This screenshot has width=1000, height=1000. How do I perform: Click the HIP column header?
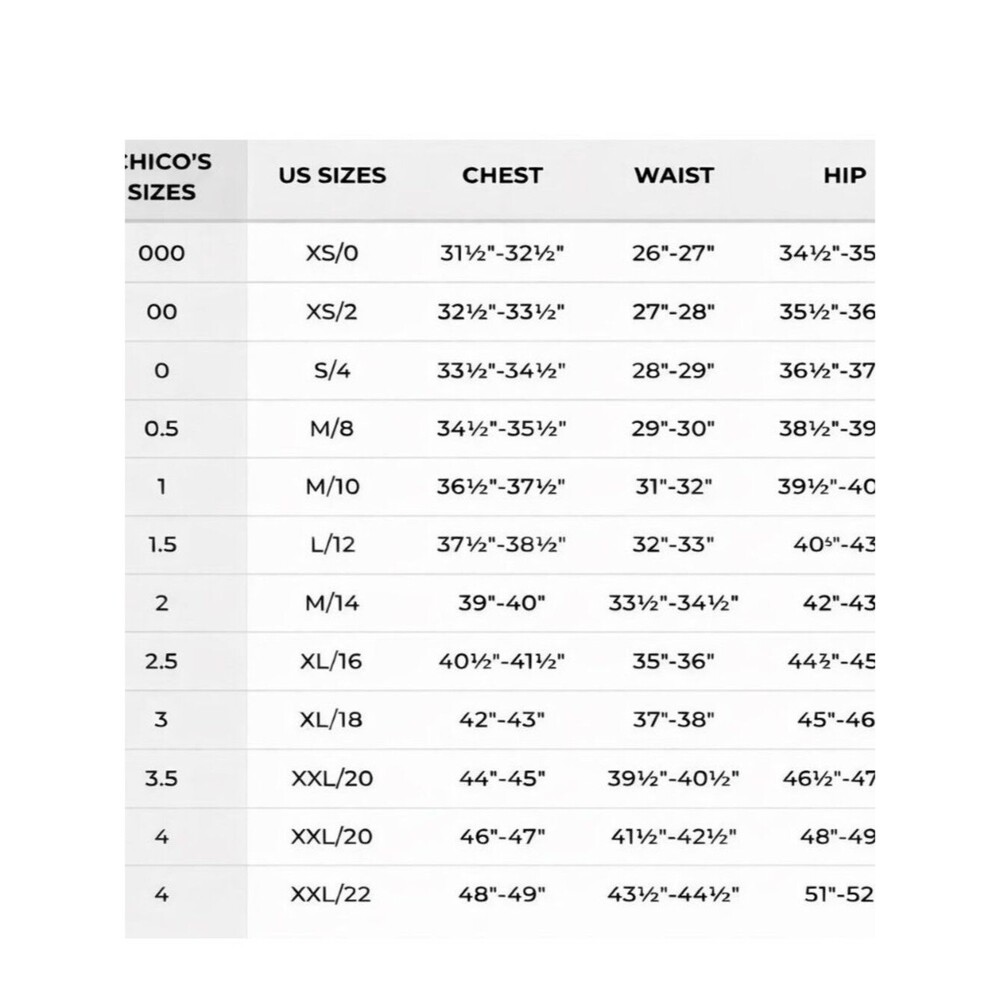845,175
